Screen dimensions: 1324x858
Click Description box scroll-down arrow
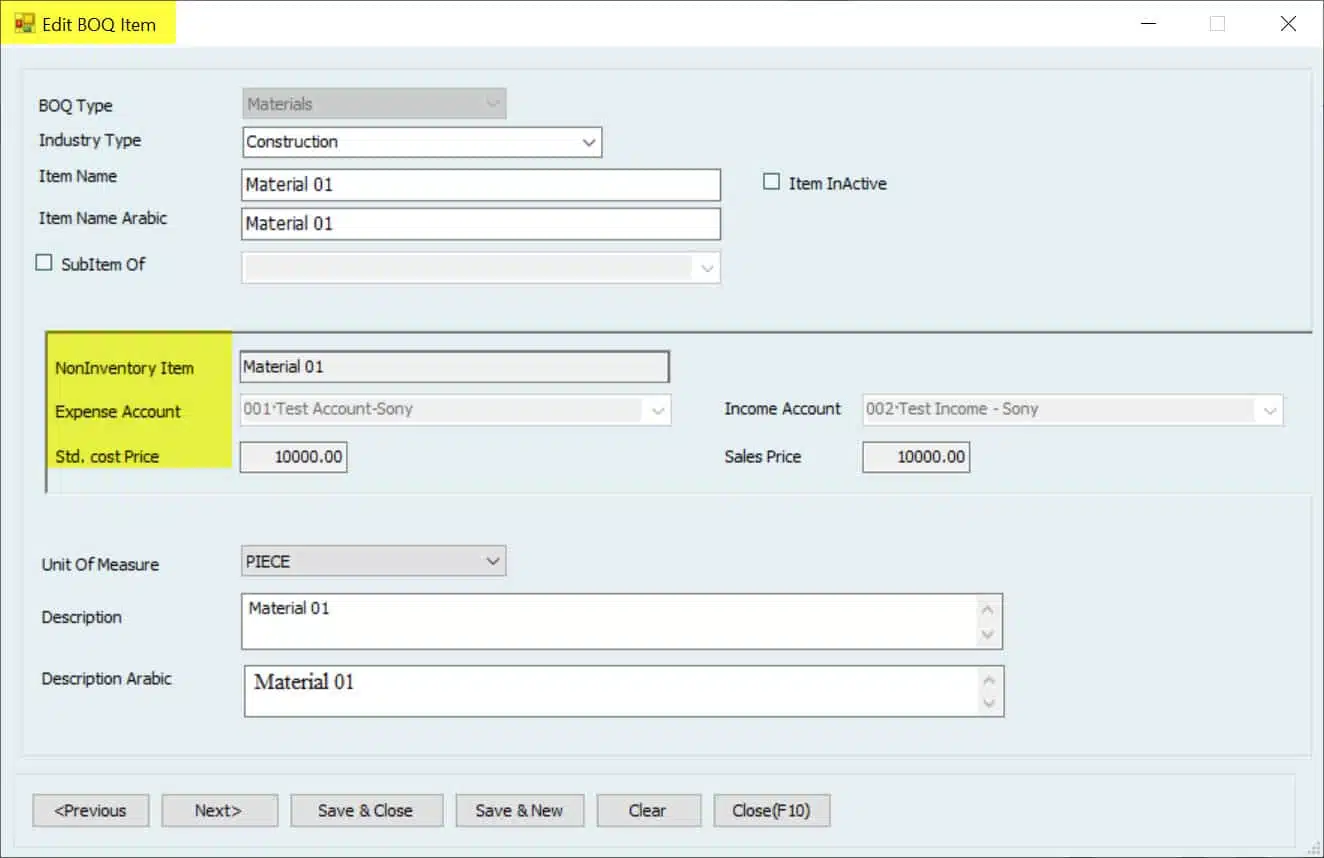(988, 634)
